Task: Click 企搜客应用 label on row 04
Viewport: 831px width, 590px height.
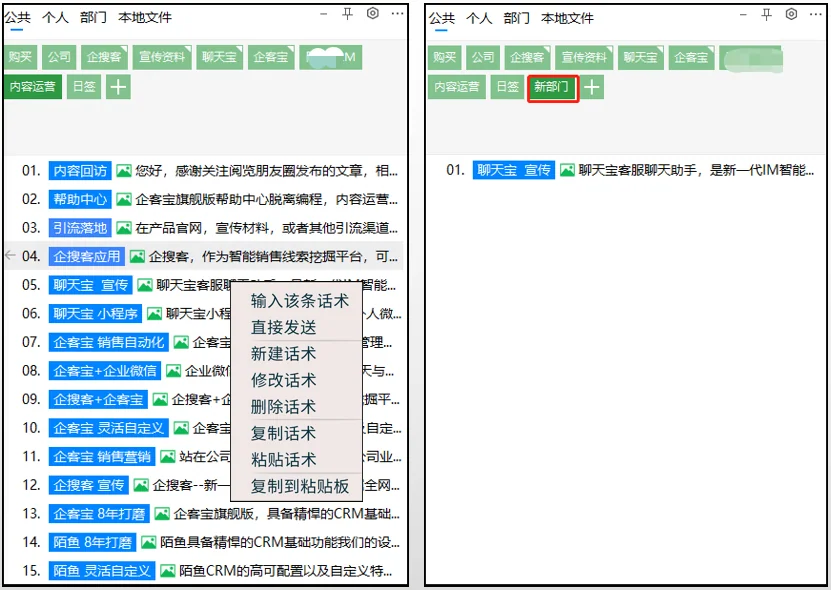Action: (x=87, y=257)
